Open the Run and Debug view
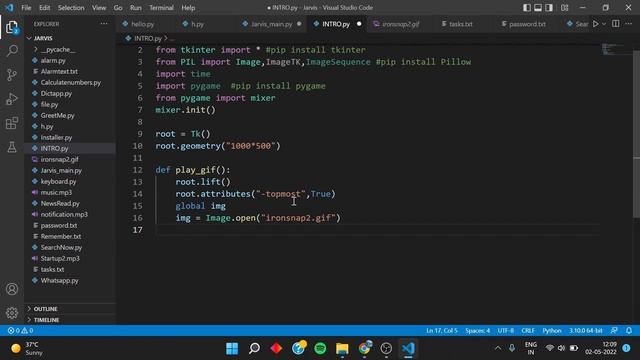640x360 pixels. [x=12, y=99]
